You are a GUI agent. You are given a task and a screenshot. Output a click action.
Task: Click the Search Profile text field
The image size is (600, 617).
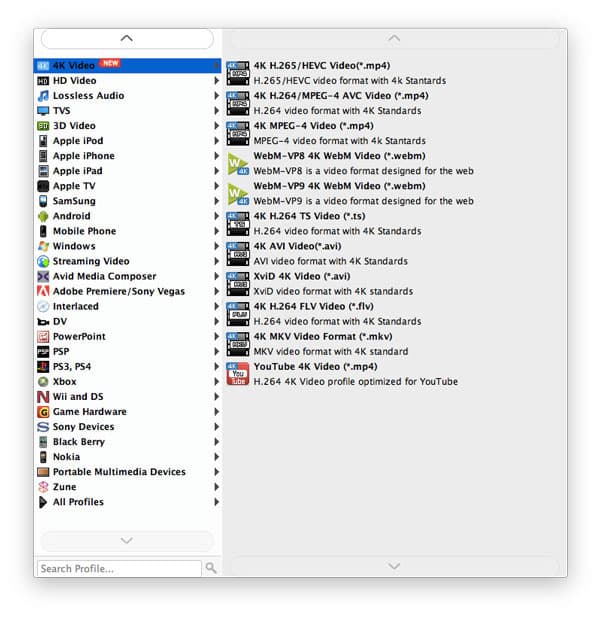pos(118,568)
